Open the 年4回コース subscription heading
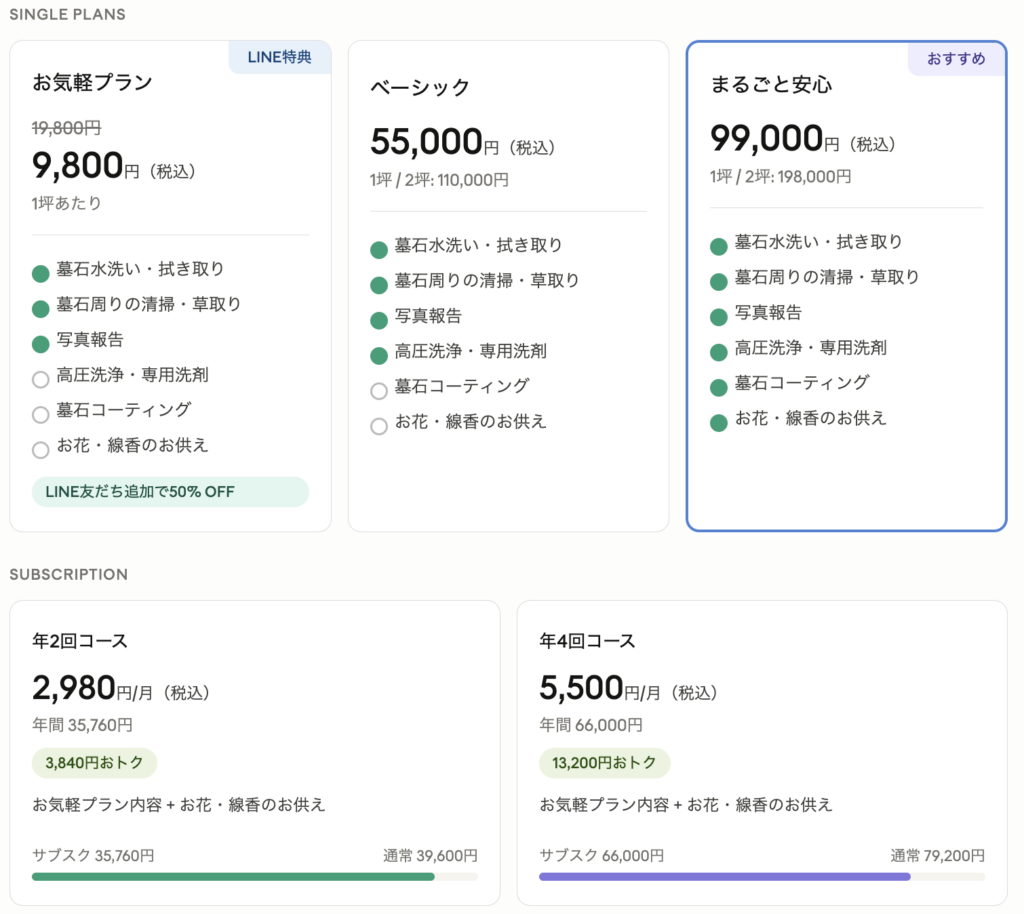 pos(587,641)
